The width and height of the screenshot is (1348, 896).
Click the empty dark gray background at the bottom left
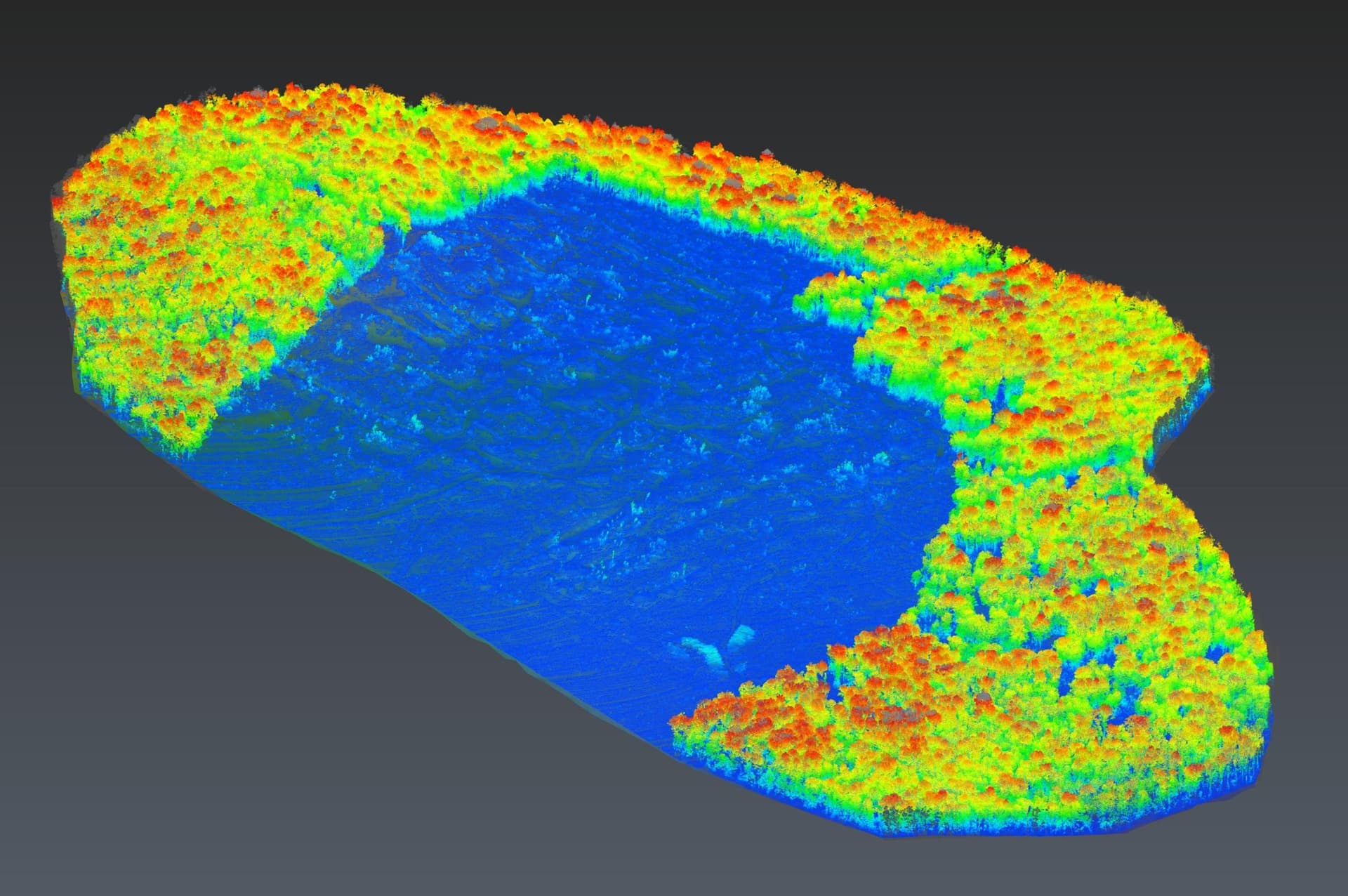click(176, 737)
